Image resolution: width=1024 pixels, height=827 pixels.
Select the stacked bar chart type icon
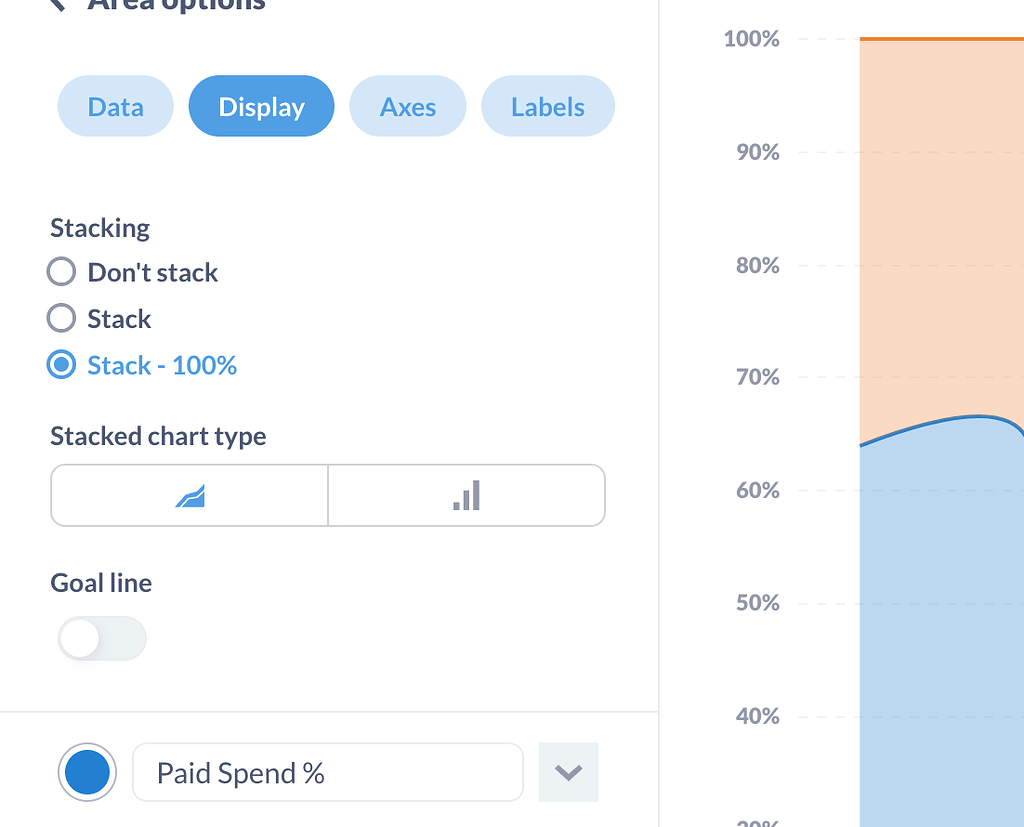[x=466, y=494]
